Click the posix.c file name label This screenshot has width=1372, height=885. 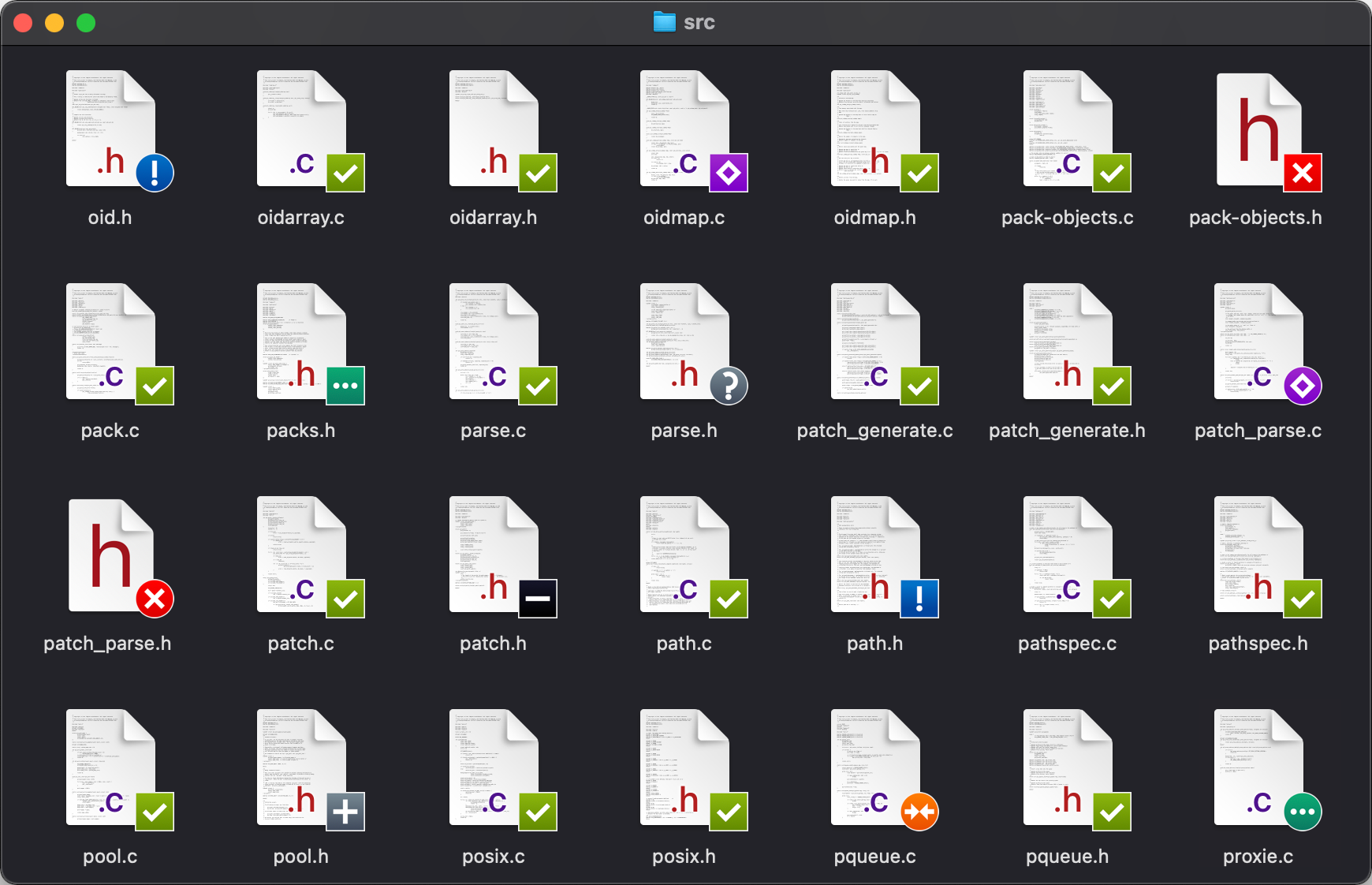pyautogui.click(x=494, y=857)
